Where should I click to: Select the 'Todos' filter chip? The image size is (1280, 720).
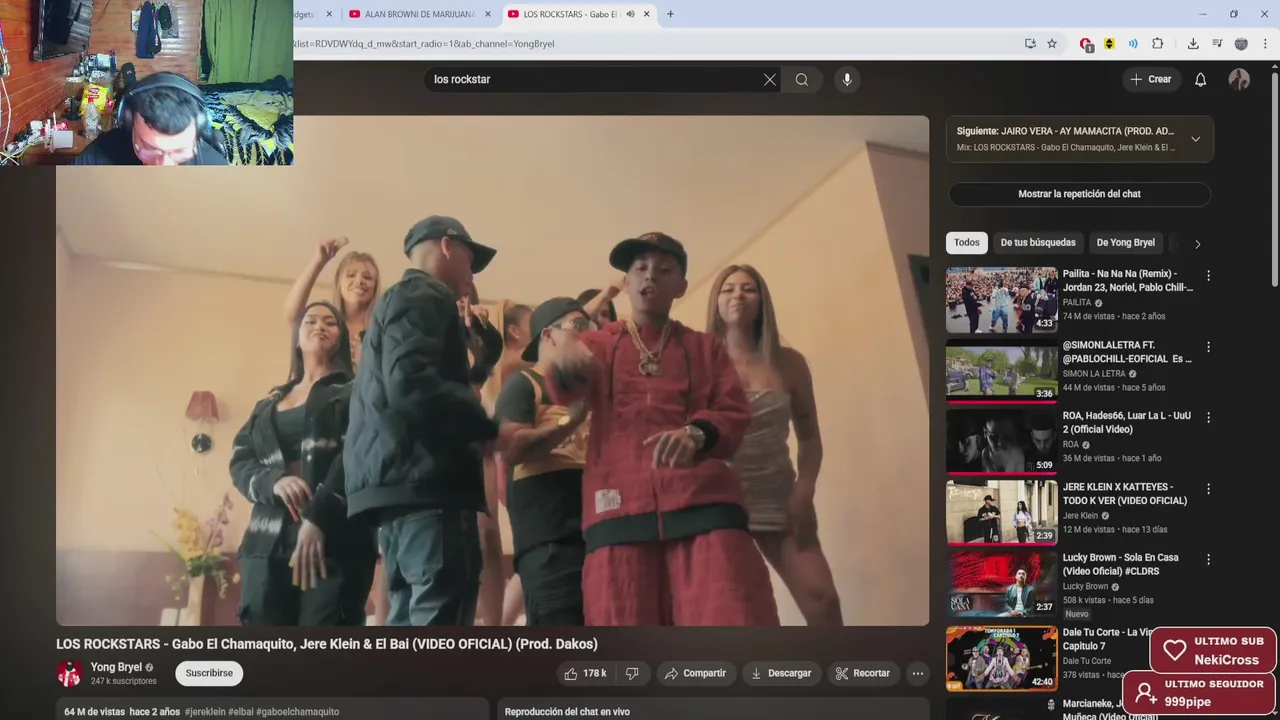click(967, 243)
